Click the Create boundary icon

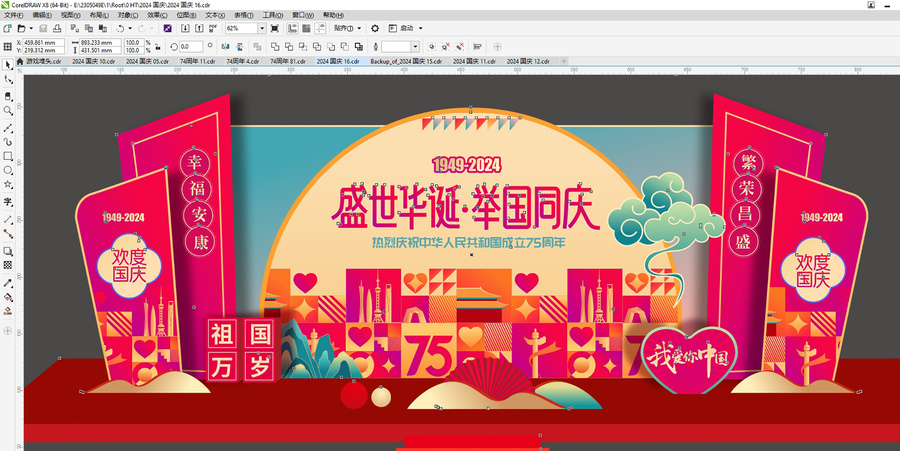pos(359,46)
